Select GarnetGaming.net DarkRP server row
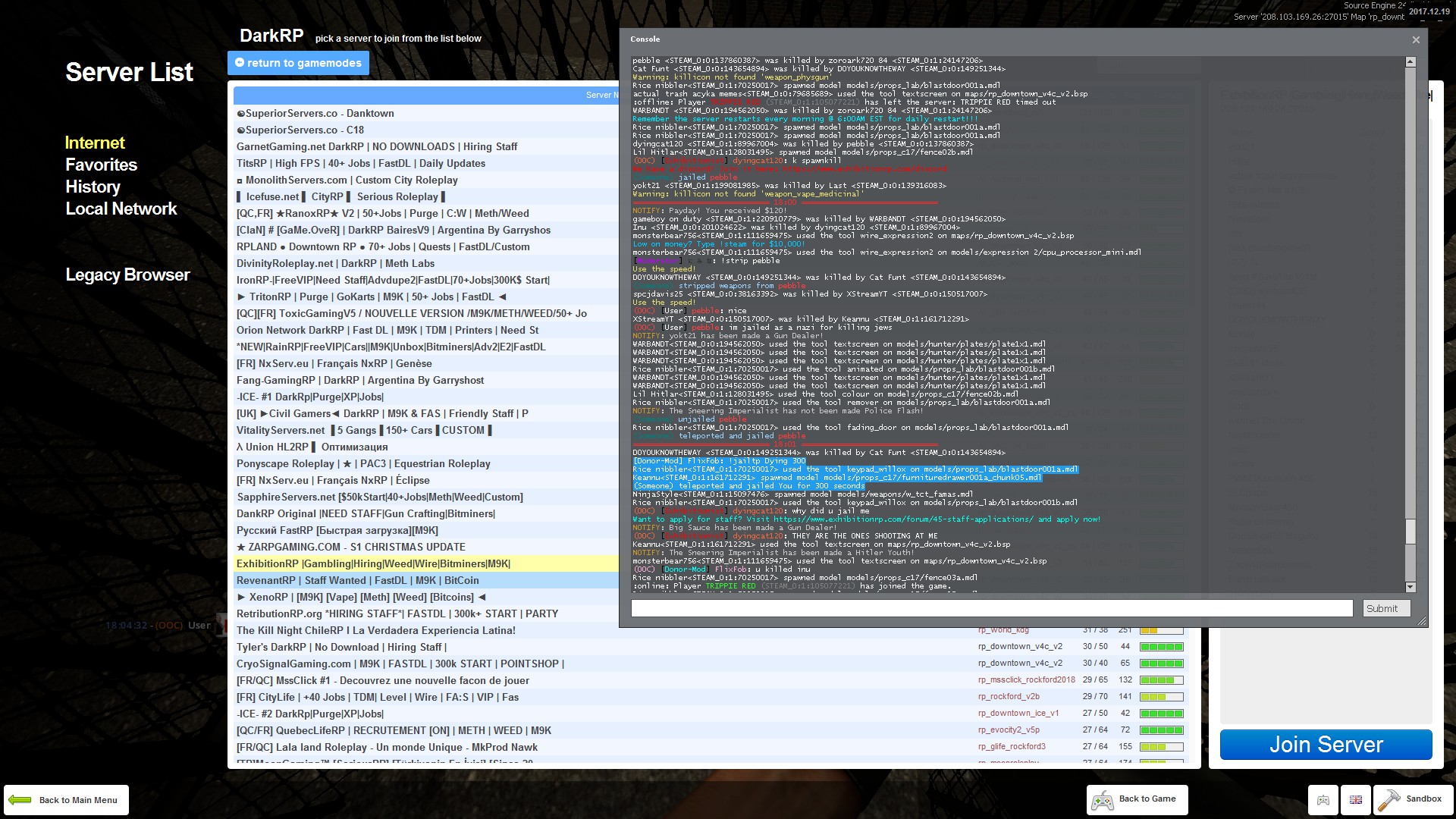The width and height of the screenshot is (1456, 819). click(426, 146)
